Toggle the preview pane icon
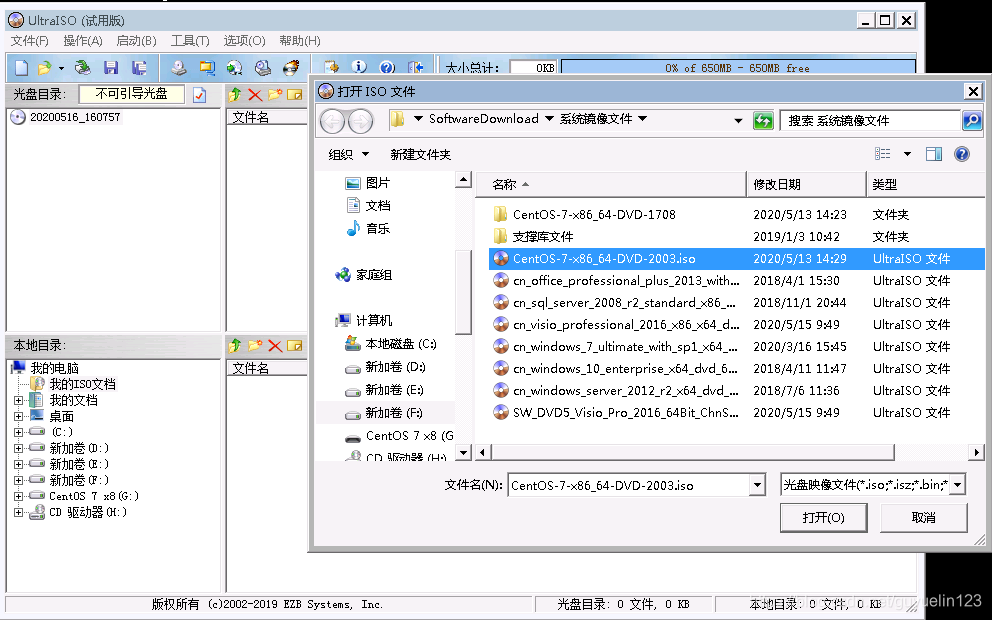Viewport: 992px width, 620px height. [934, 154]
